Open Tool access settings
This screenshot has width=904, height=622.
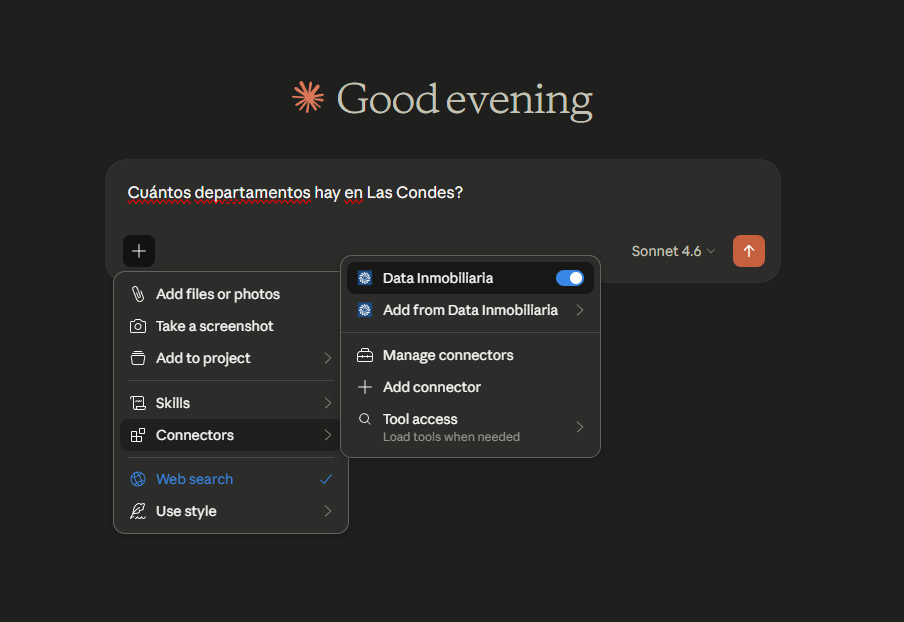(x=470, y=427)
